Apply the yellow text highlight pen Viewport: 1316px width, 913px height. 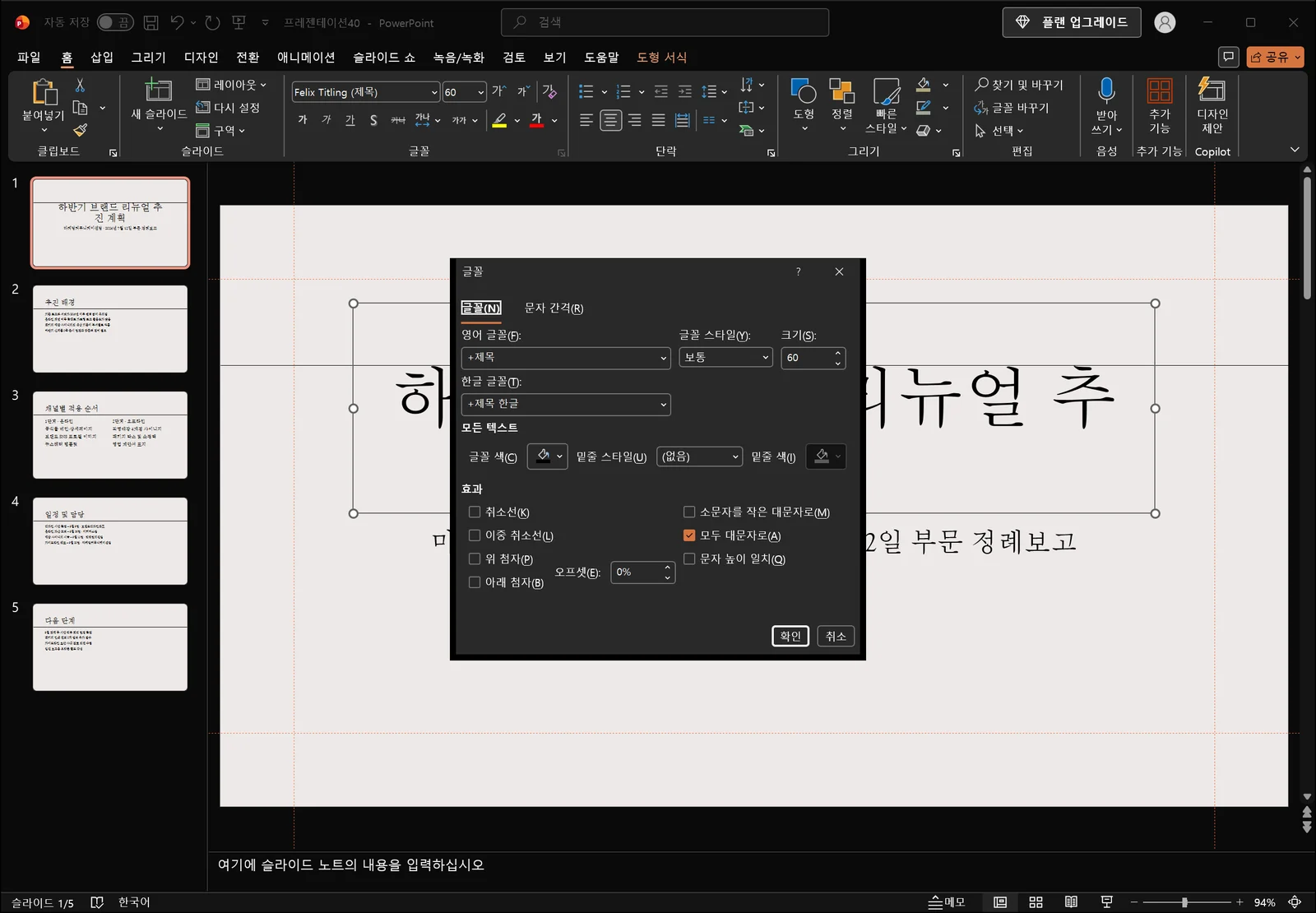pyautogui.click(x=499, y=120)
